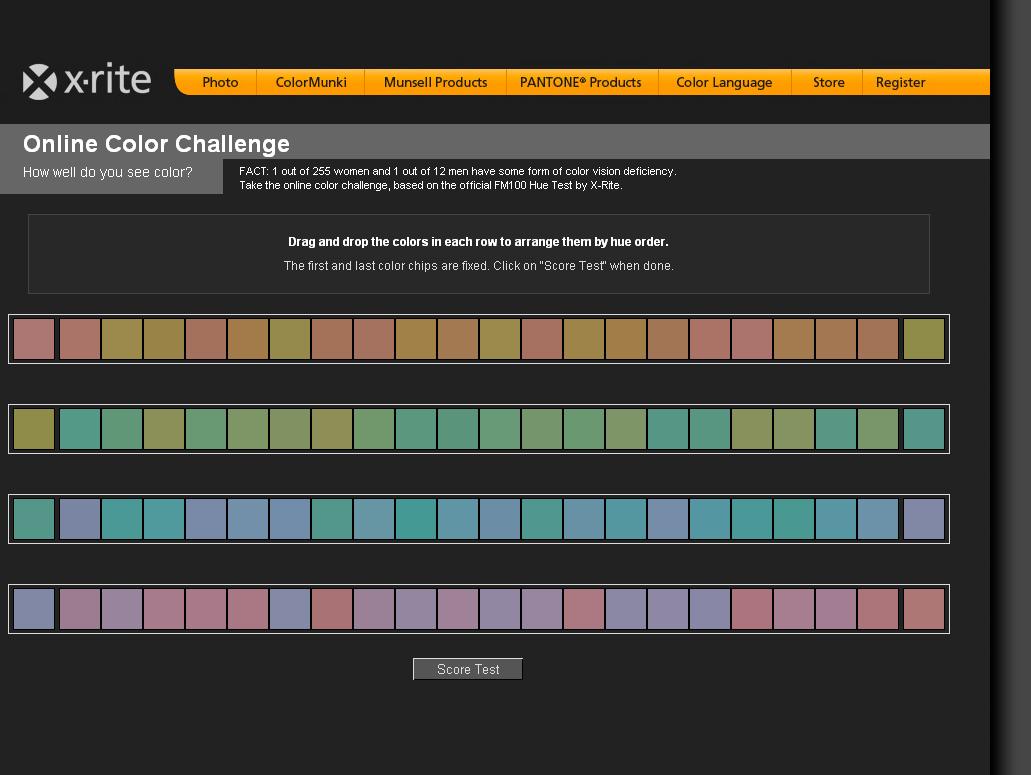The image size is (1031, 775).
Task: Select the fixed salmon chip ending the fourth row
Action: tap(923, 609)
